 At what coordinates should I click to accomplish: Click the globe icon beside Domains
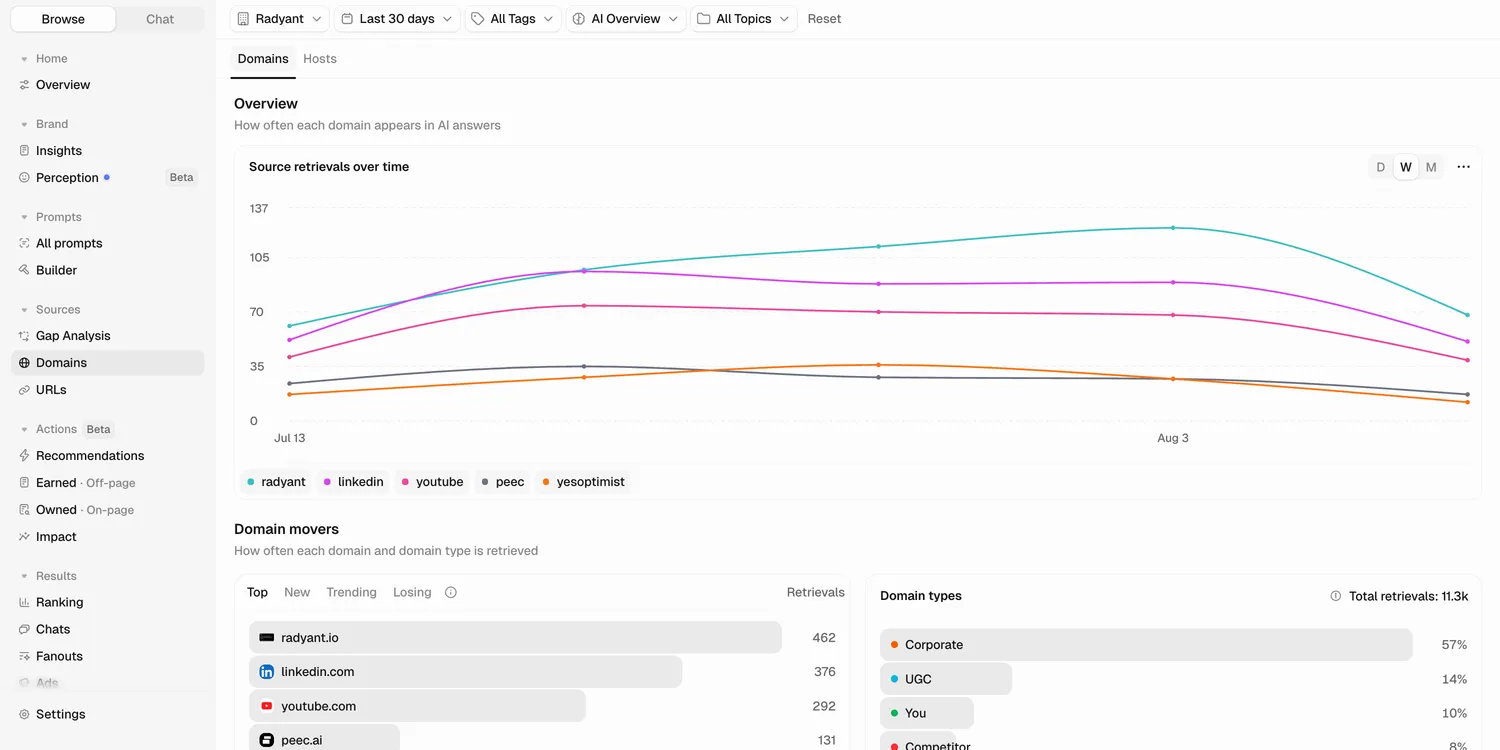[x=24, y=363]
